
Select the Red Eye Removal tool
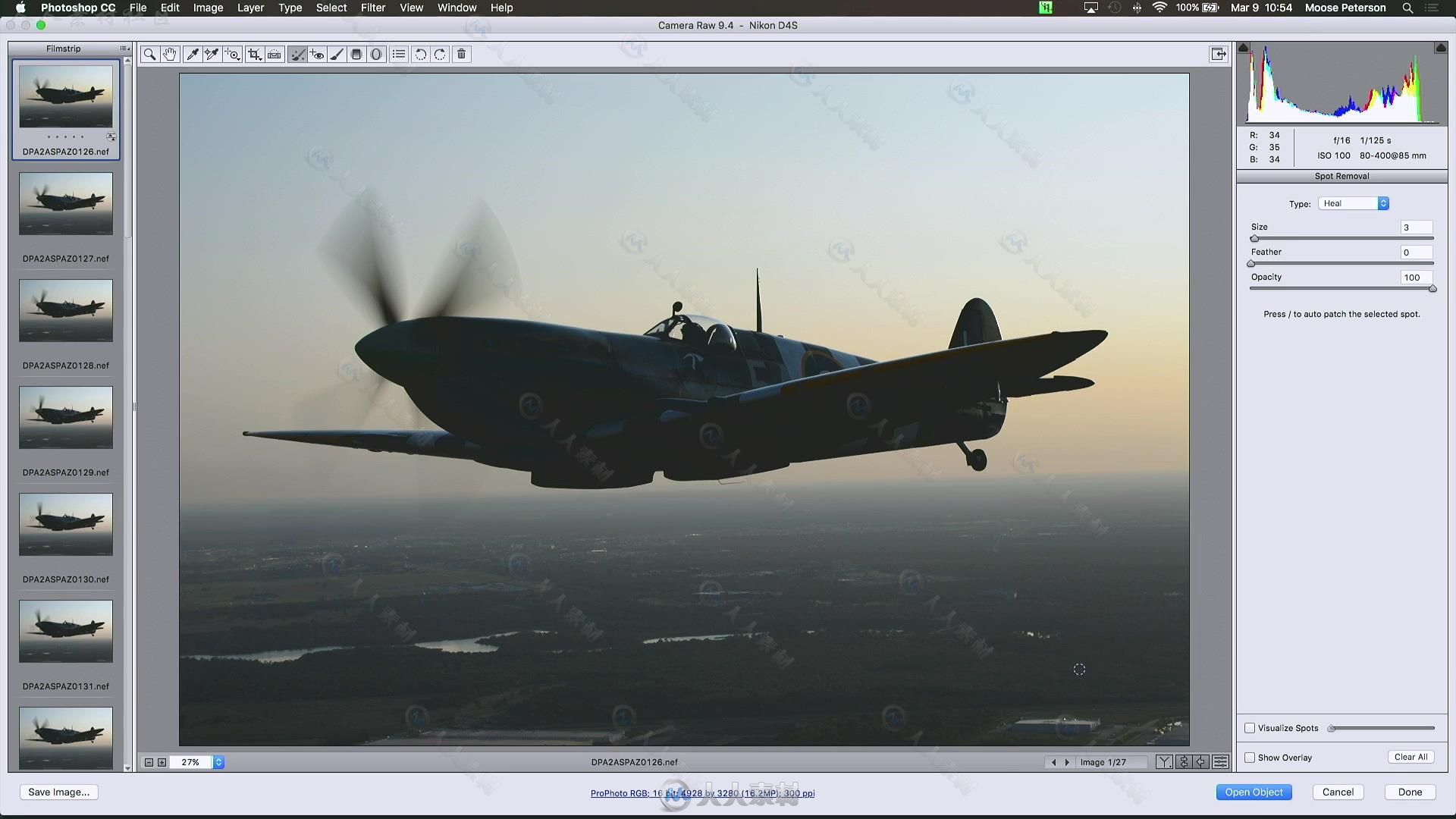click(x=317, y=55)
